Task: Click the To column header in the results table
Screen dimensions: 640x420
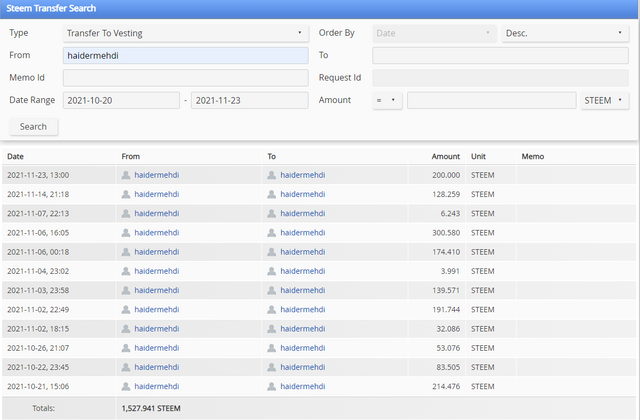Action: point(271,156)
